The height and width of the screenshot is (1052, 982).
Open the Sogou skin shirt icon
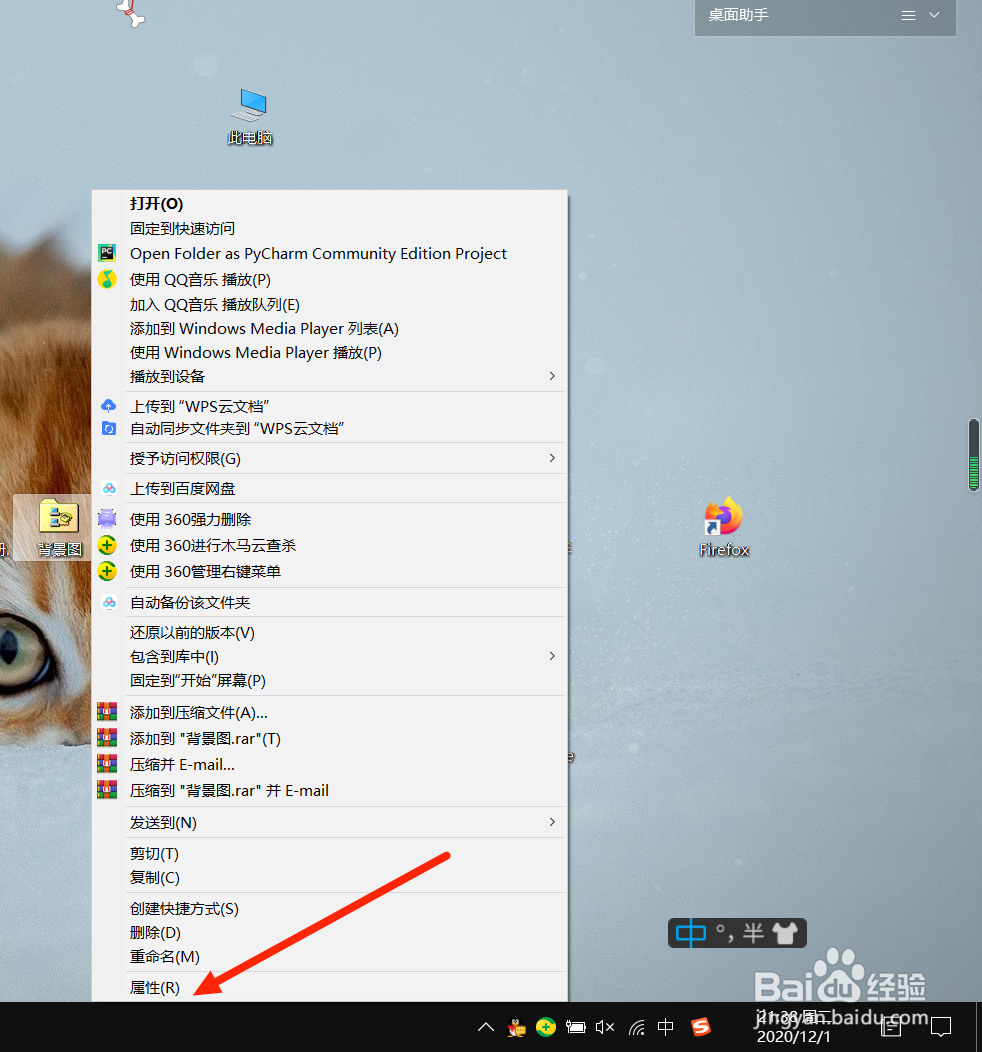pos(785,933)
